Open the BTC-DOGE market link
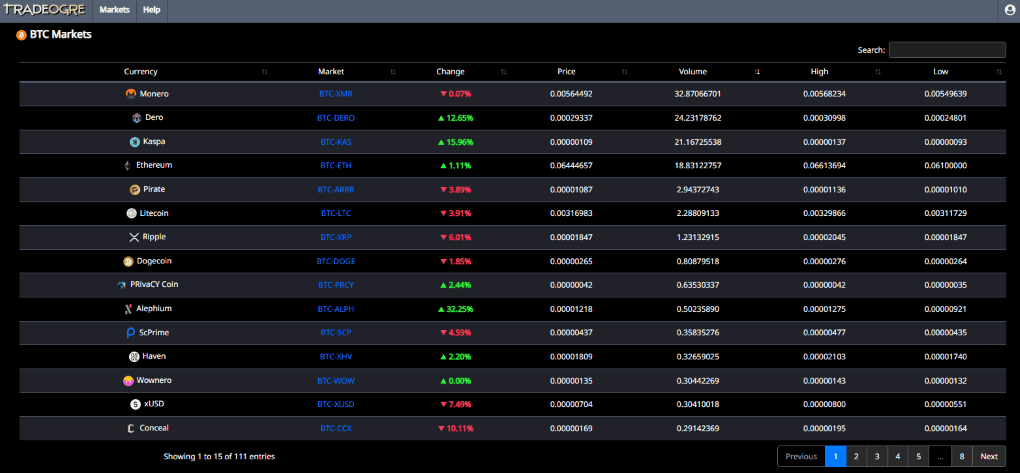 tap(336, 262)
